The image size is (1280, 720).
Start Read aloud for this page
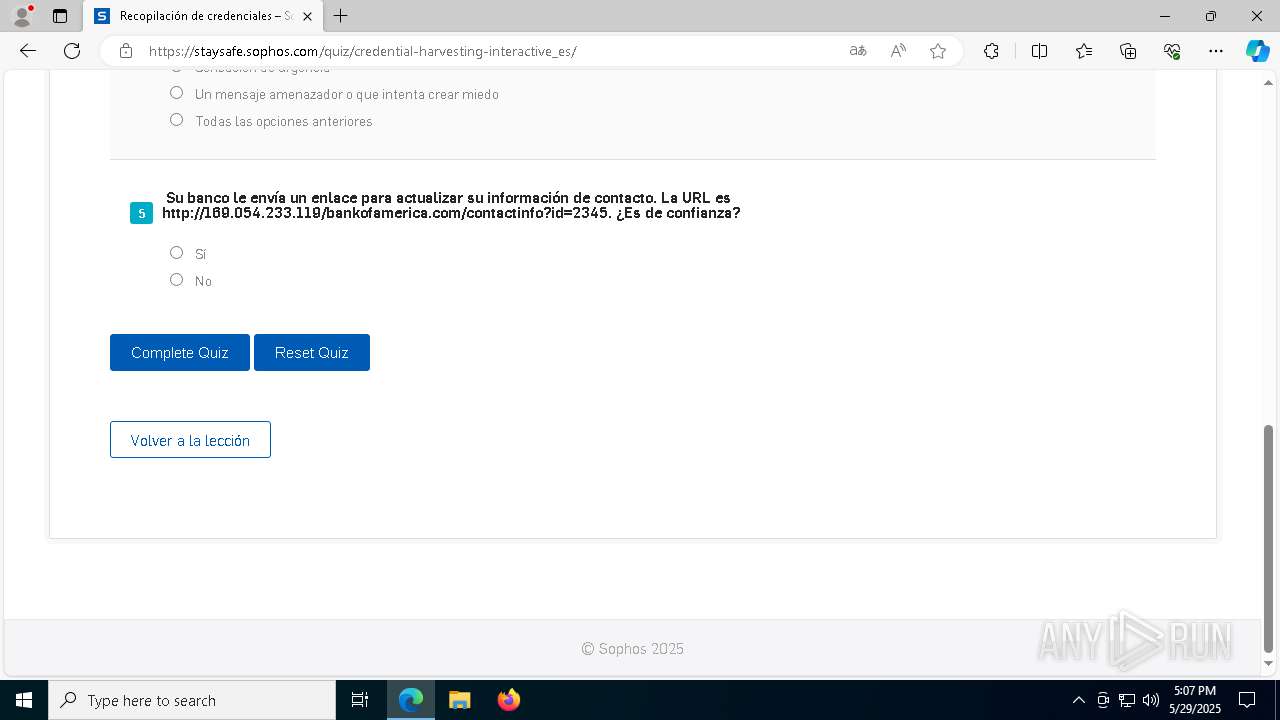point(898,51)
